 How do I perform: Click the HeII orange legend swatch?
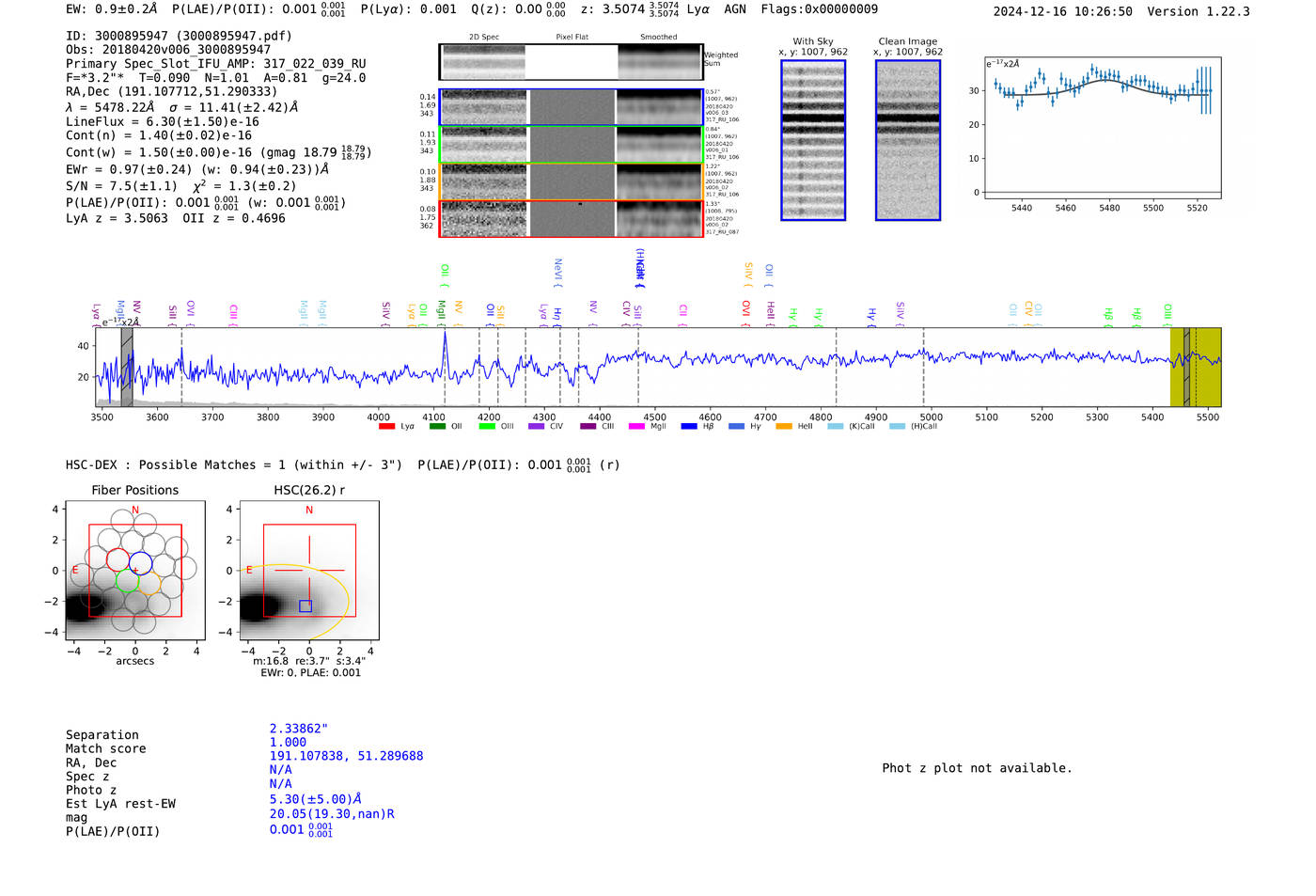coord(784,427)
